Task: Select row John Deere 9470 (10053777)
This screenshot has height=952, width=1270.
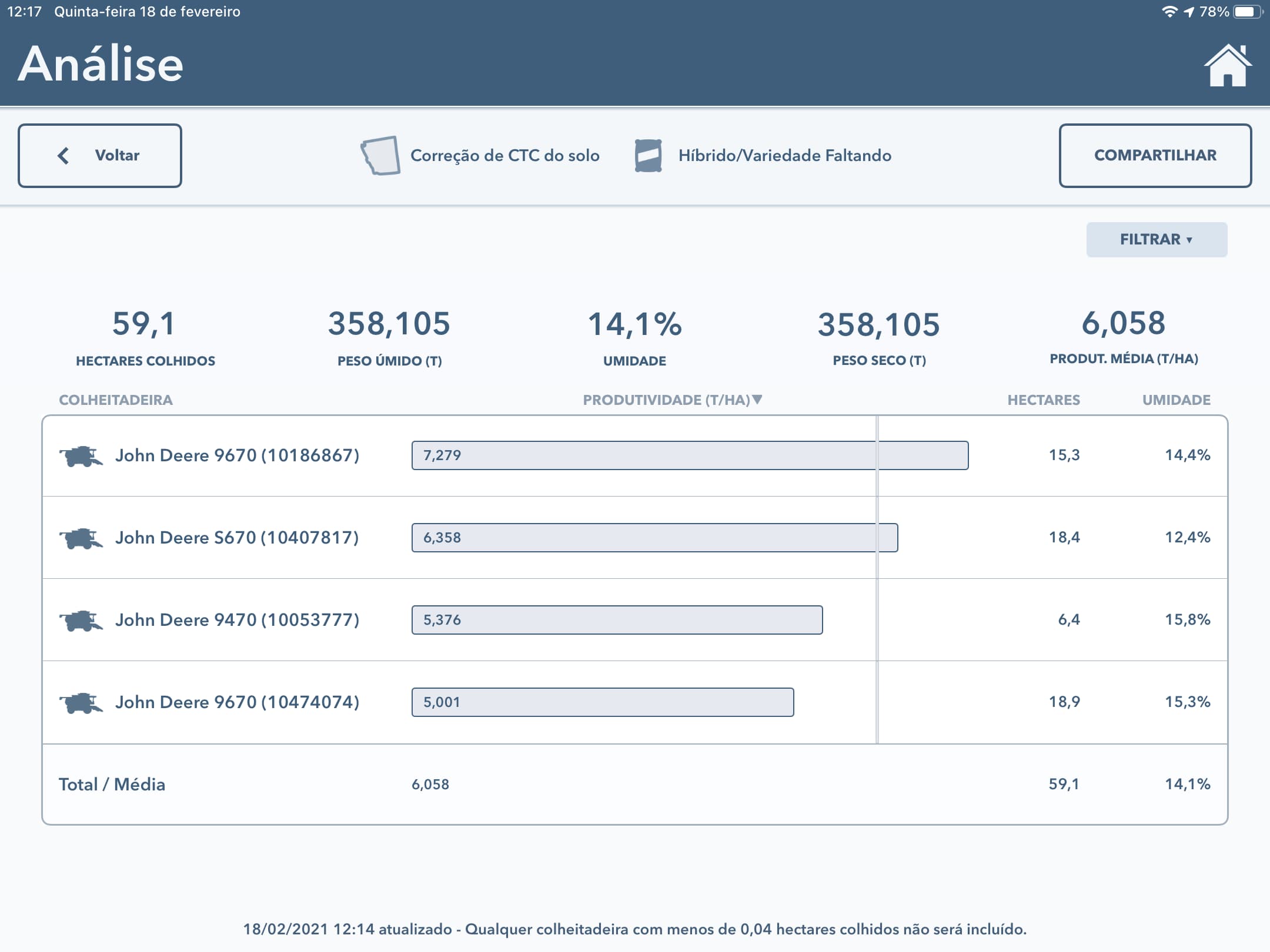Action: (x=635, y=620)
